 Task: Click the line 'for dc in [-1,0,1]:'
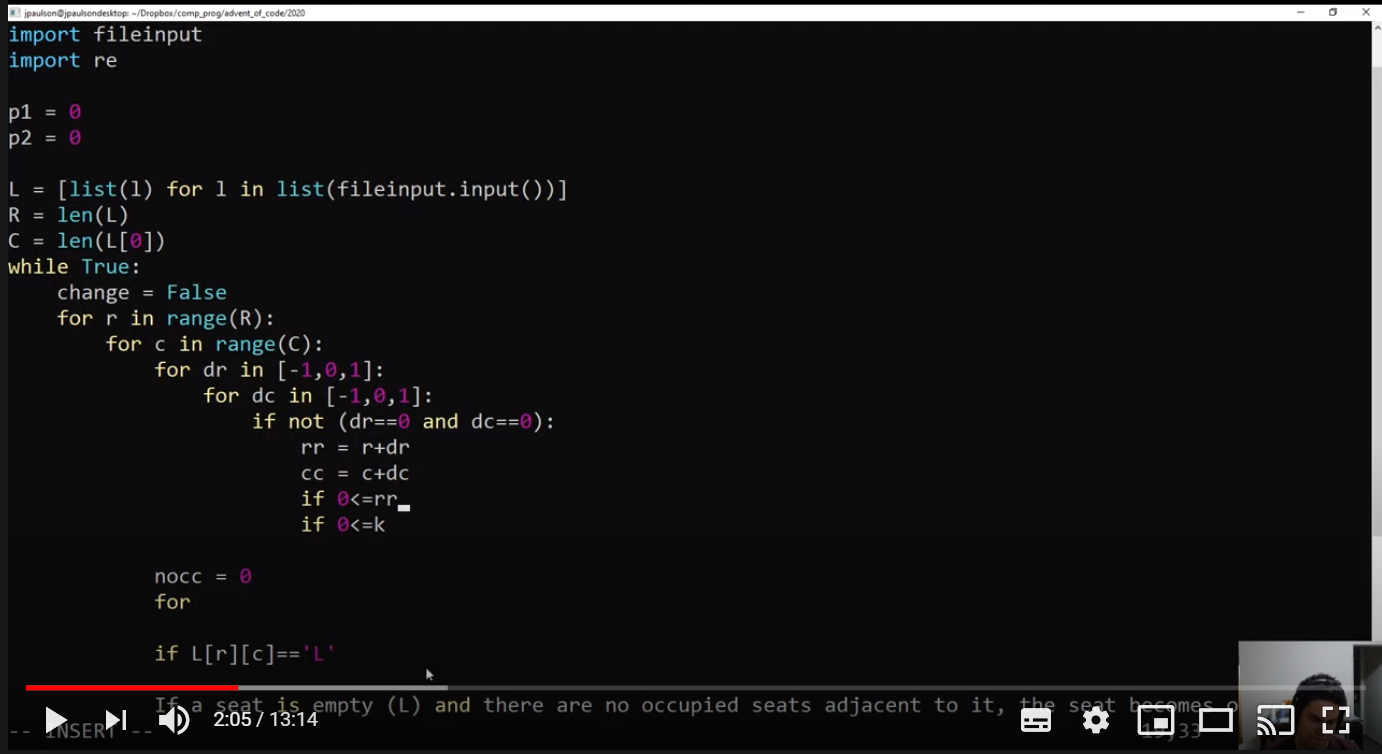pos(319,397)
